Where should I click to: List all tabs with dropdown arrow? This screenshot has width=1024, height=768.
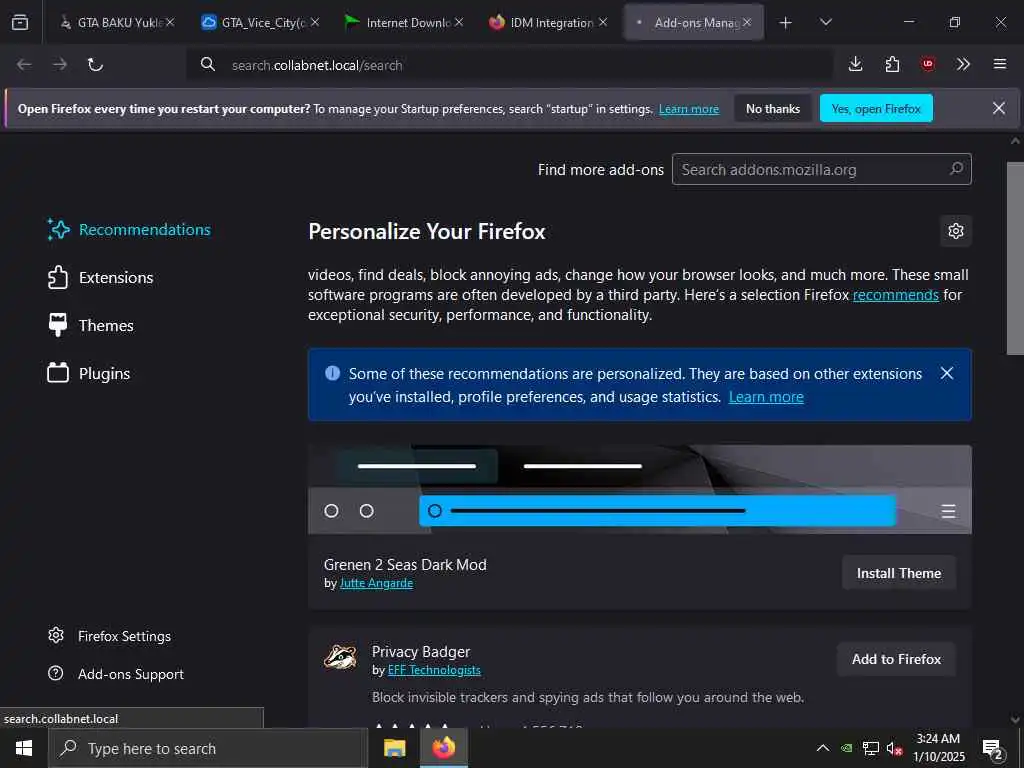tap(825, 23)
